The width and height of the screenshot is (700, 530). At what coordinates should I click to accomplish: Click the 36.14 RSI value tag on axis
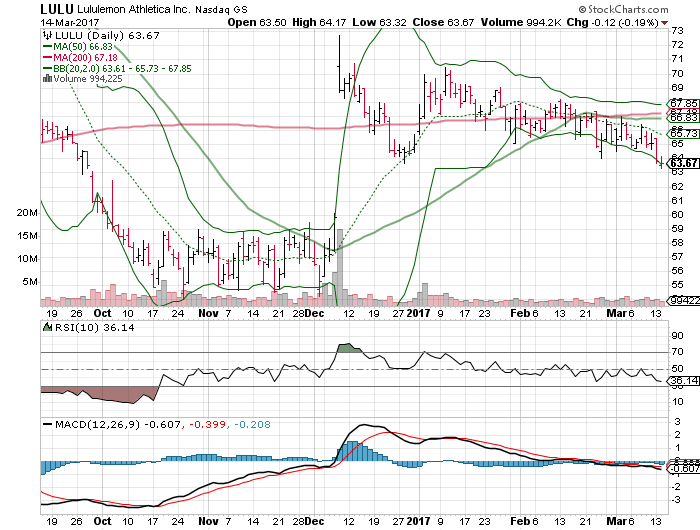[683, 381]
